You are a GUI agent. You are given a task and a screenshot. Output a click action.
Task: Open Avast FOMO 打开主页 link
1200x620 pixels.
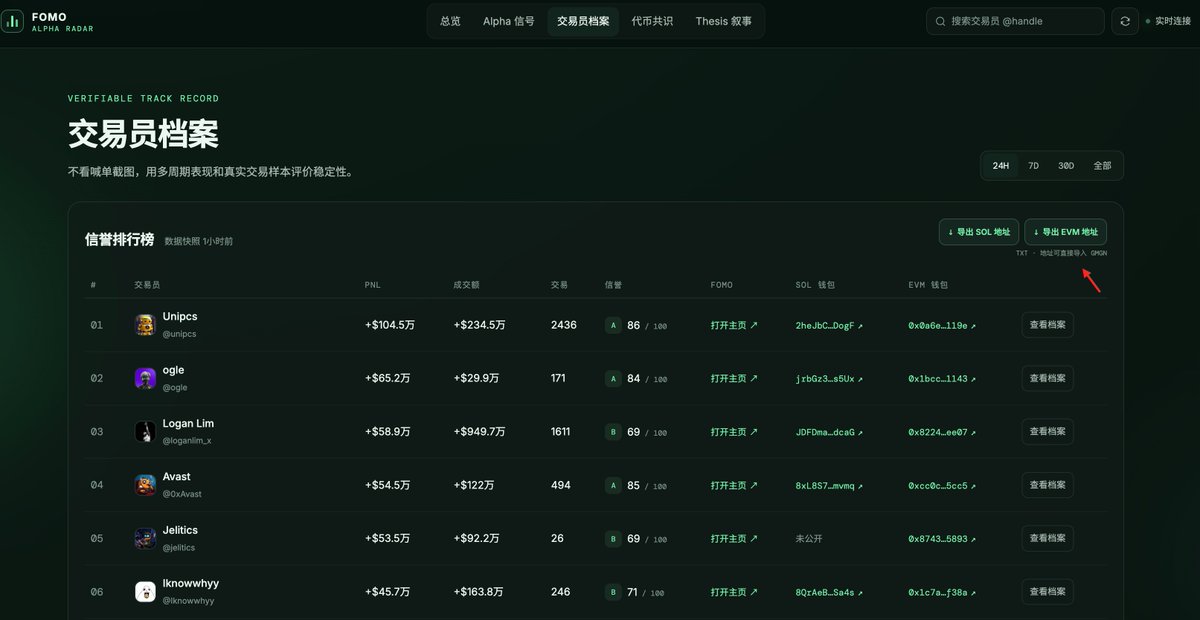[x=734, y=485]
